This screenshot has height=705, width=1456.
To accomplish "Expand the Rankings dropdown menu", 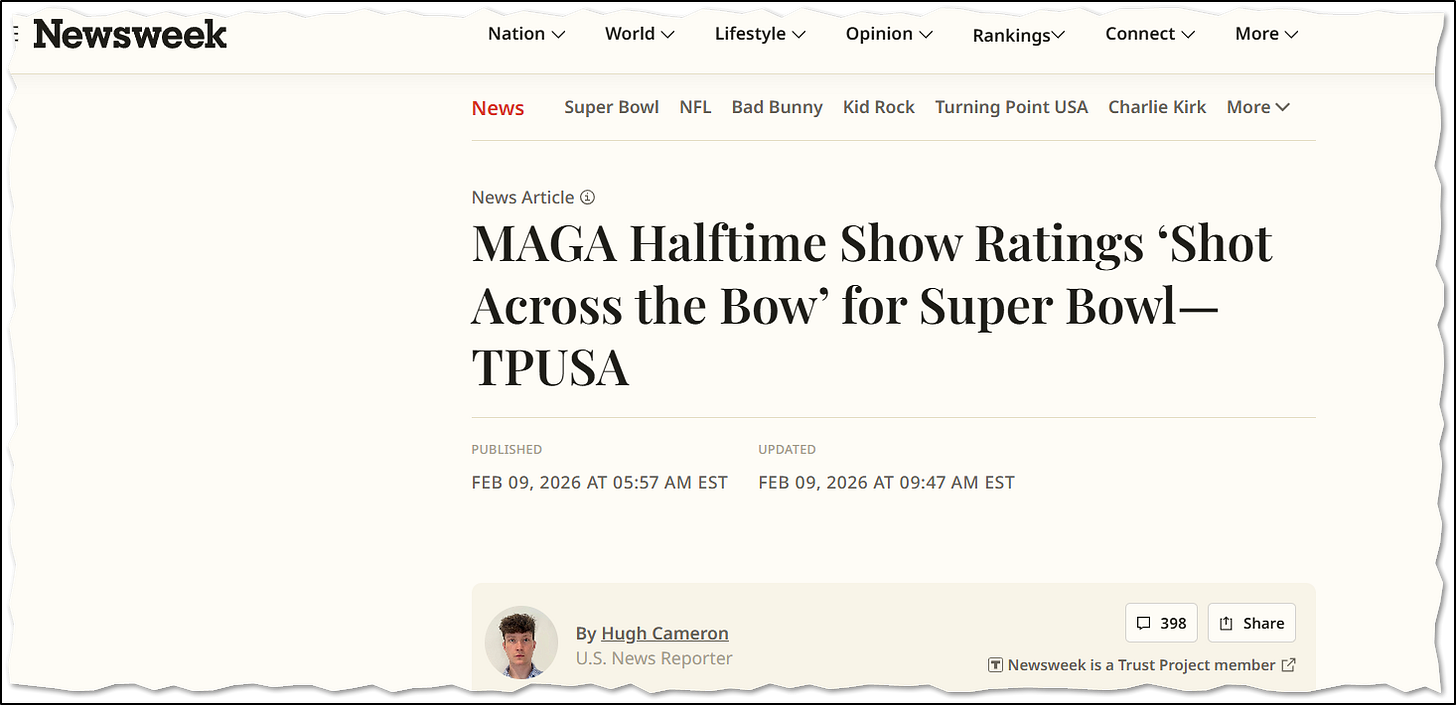I will [1019, 35].
